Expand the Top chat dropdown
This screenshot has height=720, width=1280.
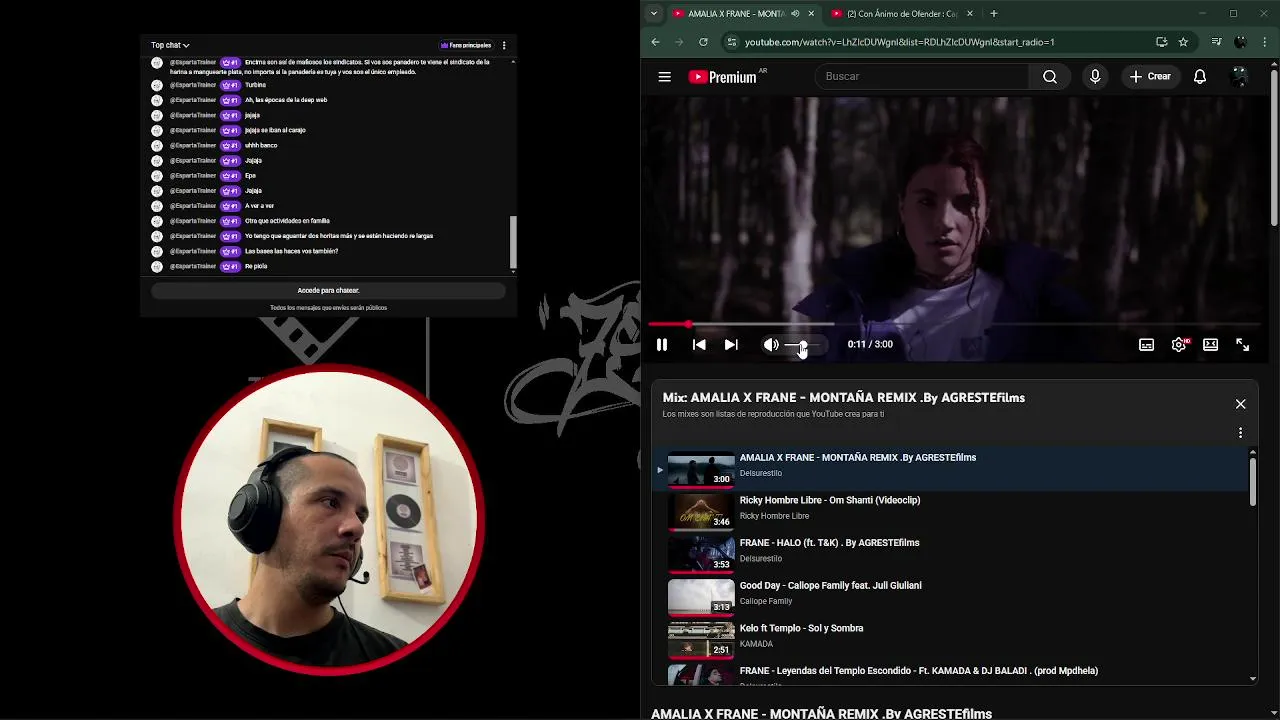click(170, 45)
